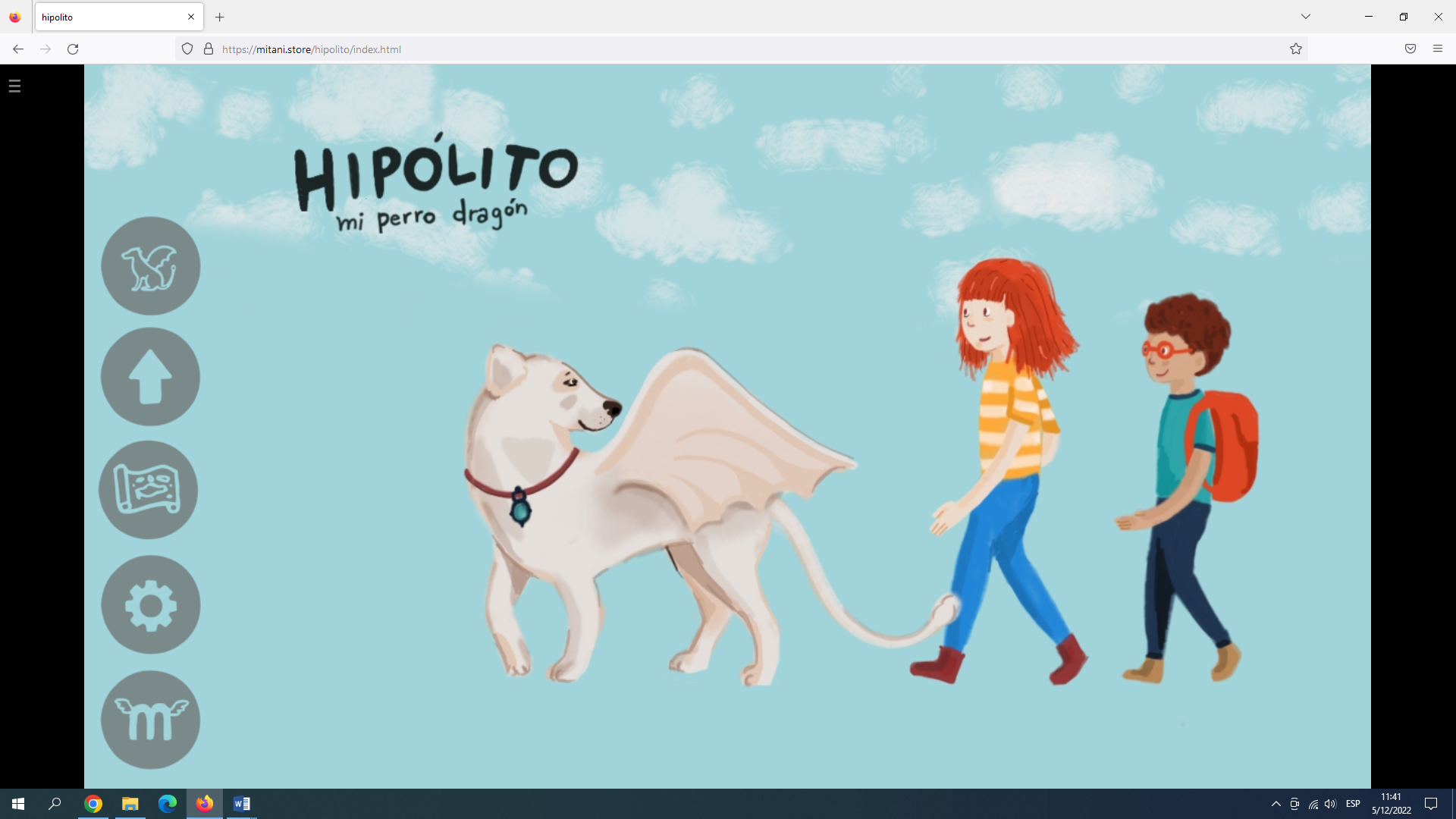Viewport: 1456px width, 819px height.
Task: Bookmark this page with star icon
Action: click(1296, 49)
